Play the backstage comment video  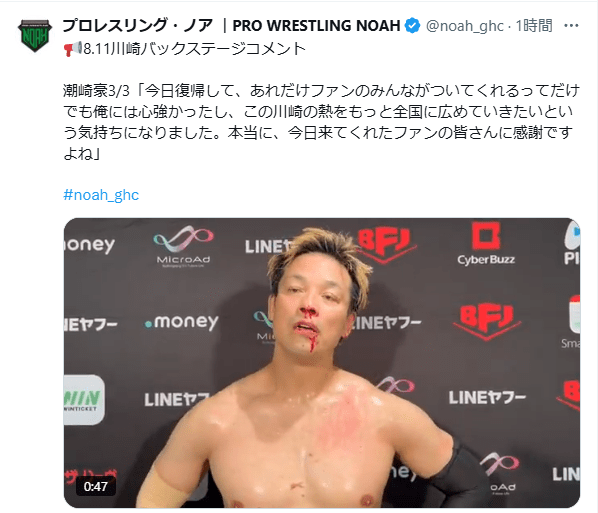[322, 363]
